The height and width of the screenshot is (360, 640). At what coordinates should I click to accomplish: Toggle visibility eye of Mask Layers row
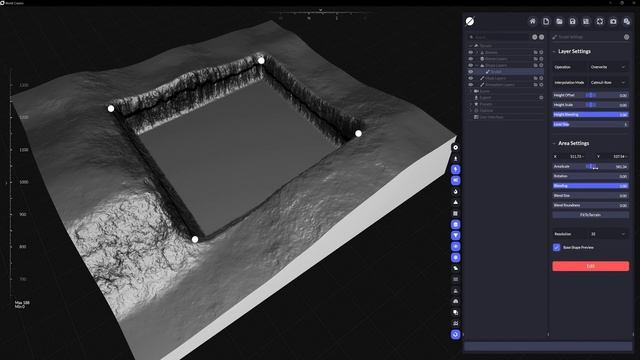click(x=471, y=78)
